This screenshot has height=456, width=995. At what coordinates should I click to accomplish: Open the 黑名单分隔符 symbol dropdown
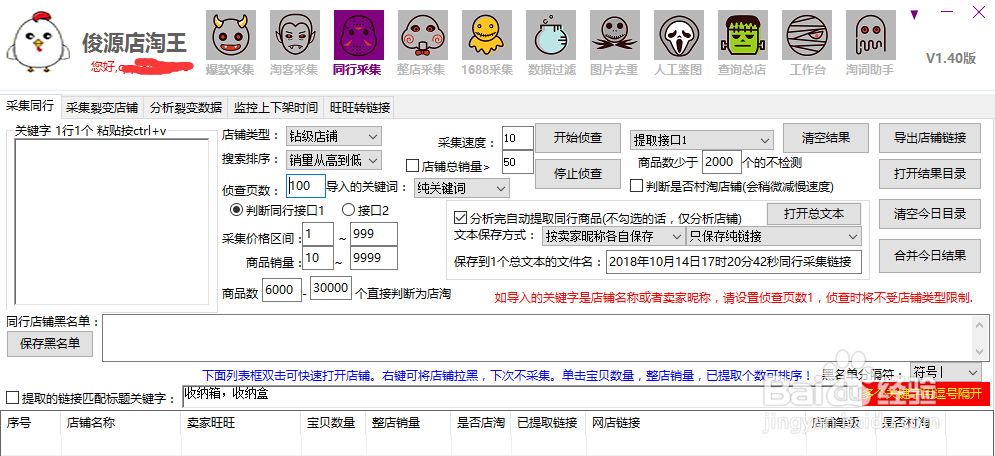pyautogui.click(x=946, y=372)
